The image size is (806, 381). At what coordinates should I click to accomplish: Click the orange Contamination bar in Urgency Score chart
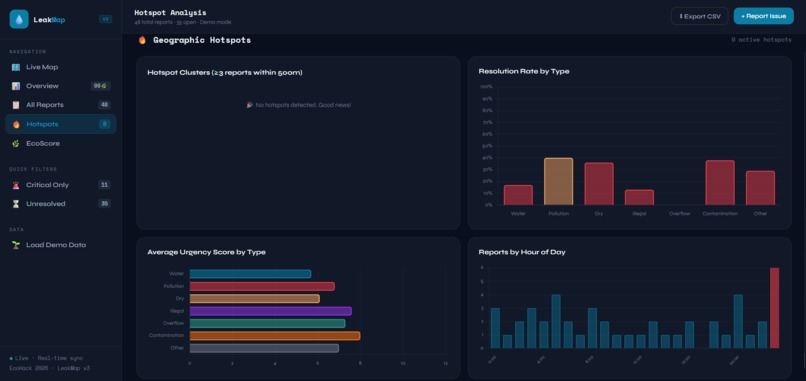tap(275, 336)
